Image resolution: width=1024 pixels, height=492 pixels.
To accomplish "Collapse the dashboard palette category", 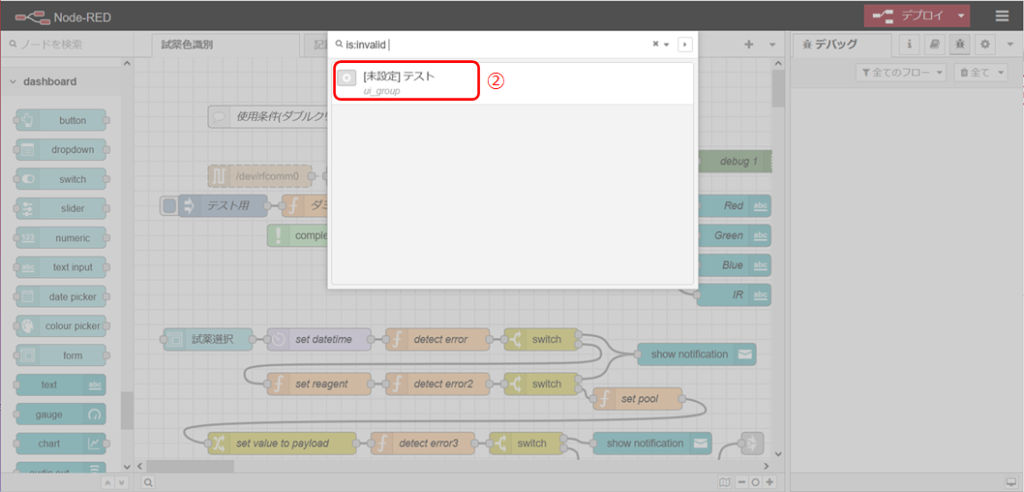I will pyautogui.click(x=14, y=82).
